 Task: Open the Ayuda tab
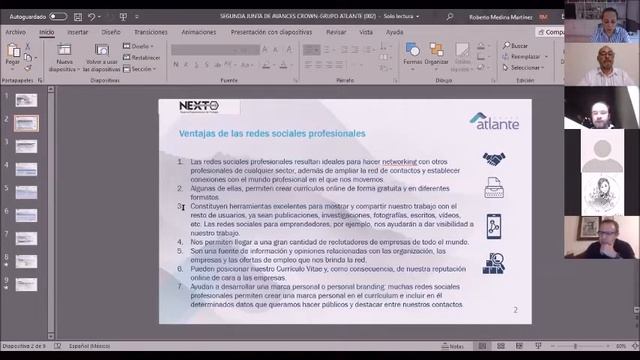pyautogui.click(x=394, y=32)
